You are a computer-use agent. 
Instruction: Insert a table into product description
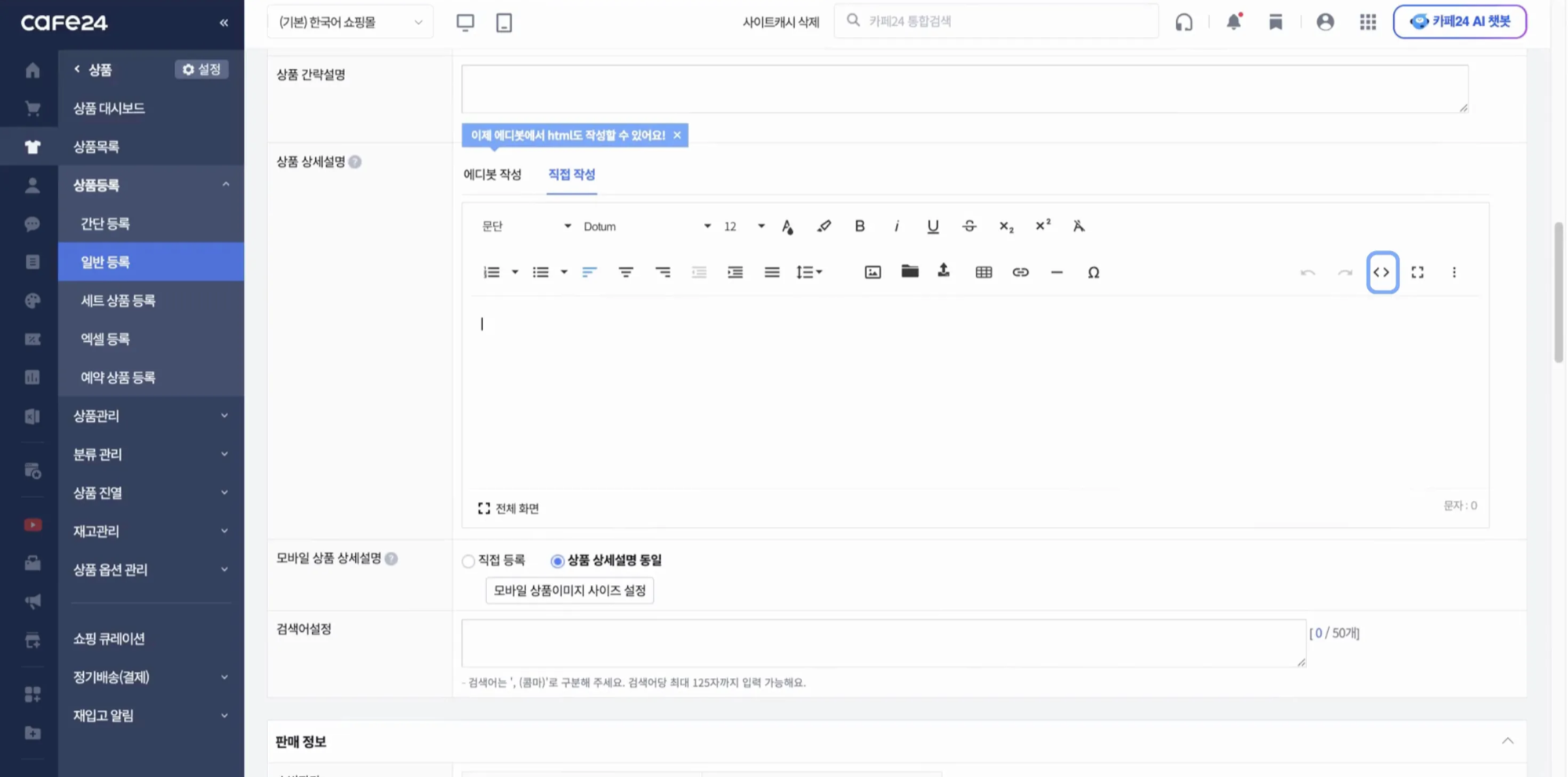[983, 272]
